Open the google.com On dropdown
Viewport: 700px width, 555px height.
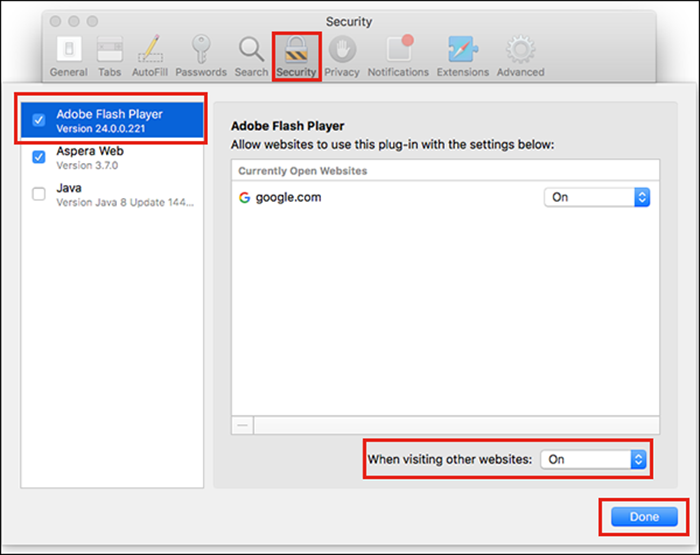coord(597,197)
